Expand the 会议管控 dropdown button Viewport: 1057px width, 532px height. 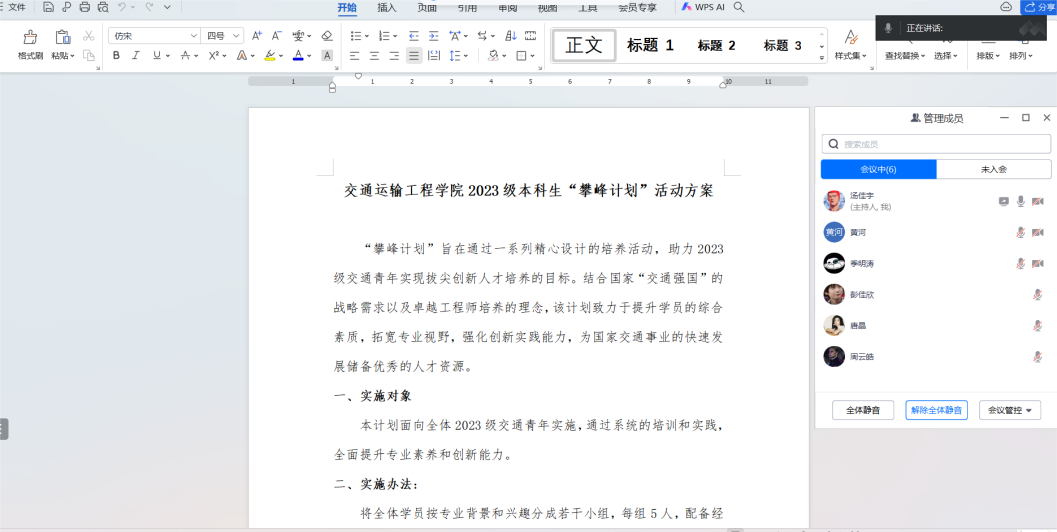coord(1010,410)
